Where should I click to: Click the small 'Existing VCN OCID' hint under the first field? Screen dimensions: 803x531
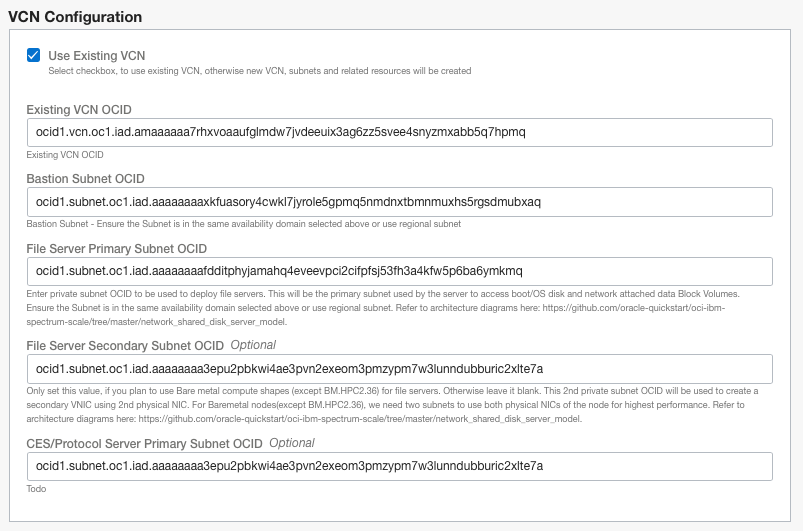click(x=65, y=155)
